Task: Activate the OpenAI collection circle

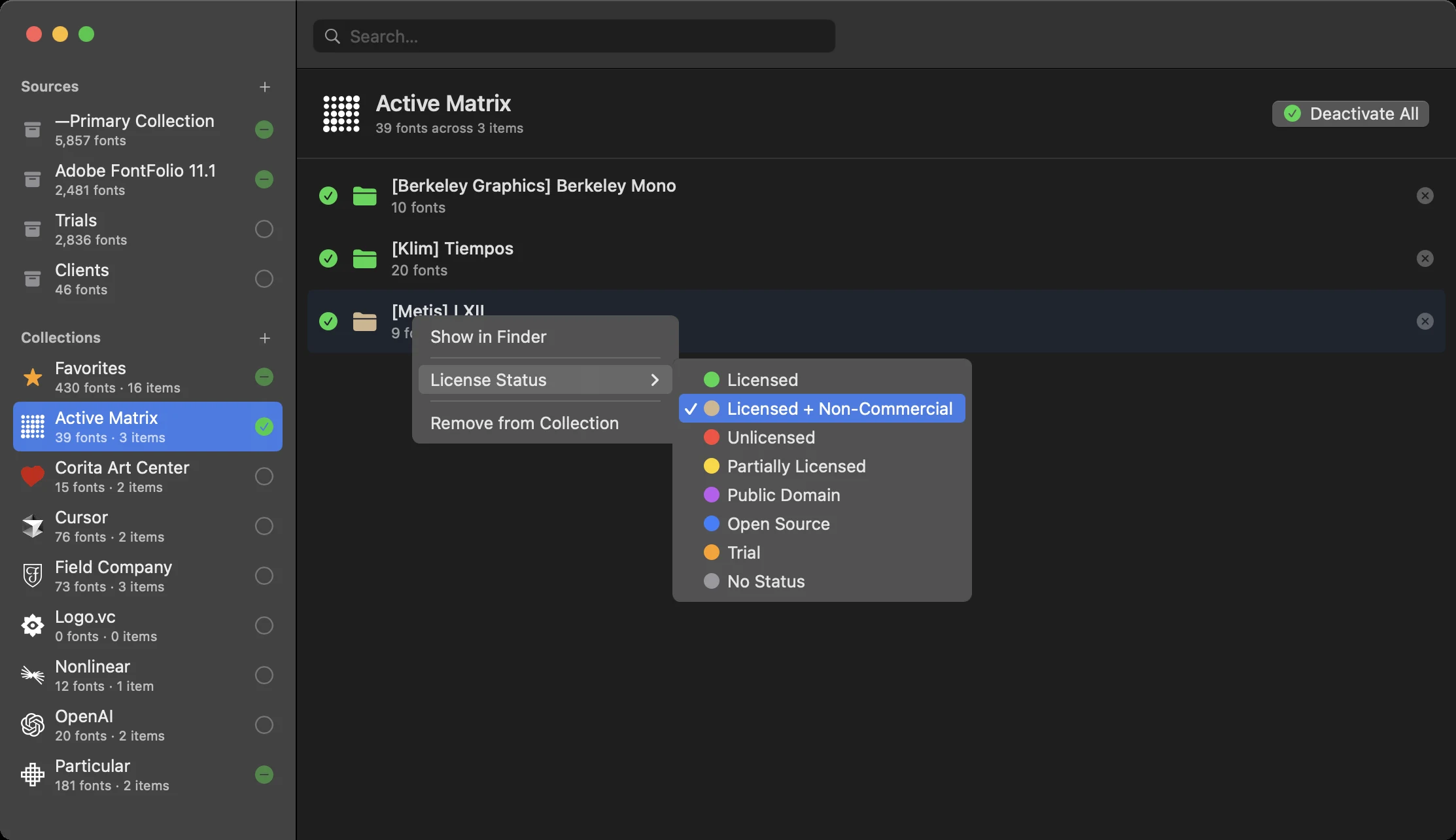Action: [264, 725]
